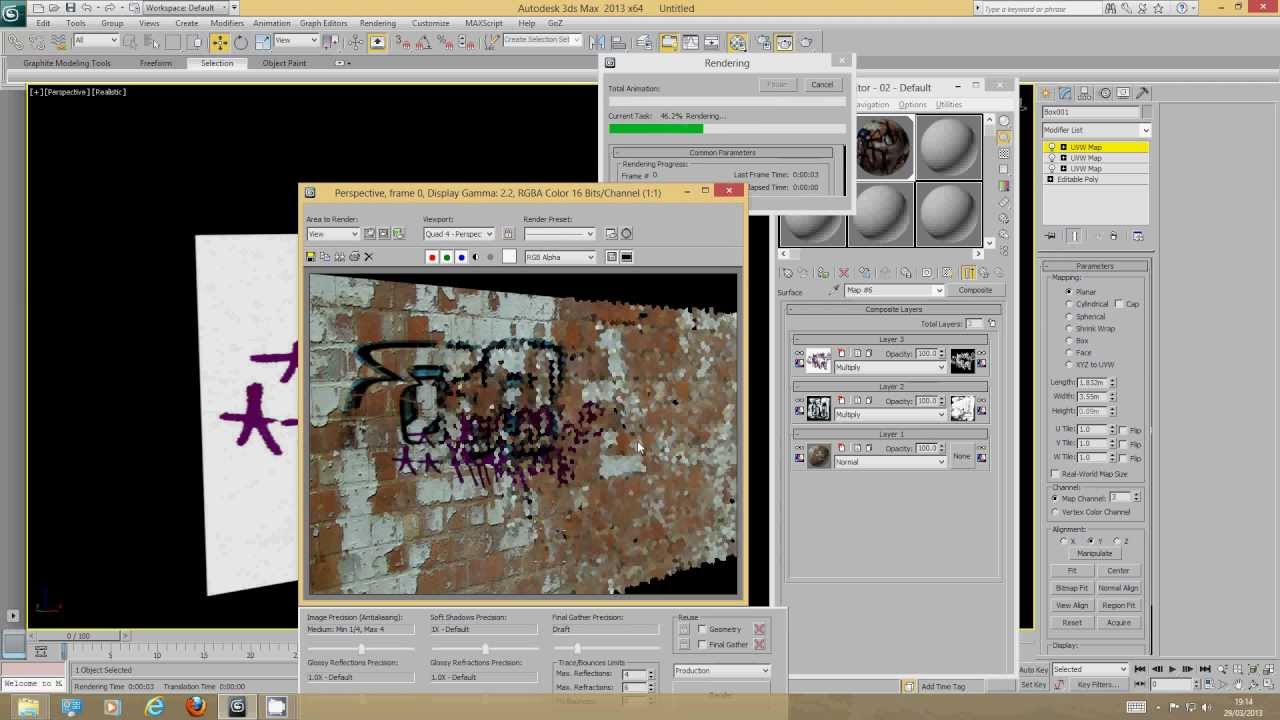
Task: Delete material icon in Material Editor toolbar
Action: point(843,273)
